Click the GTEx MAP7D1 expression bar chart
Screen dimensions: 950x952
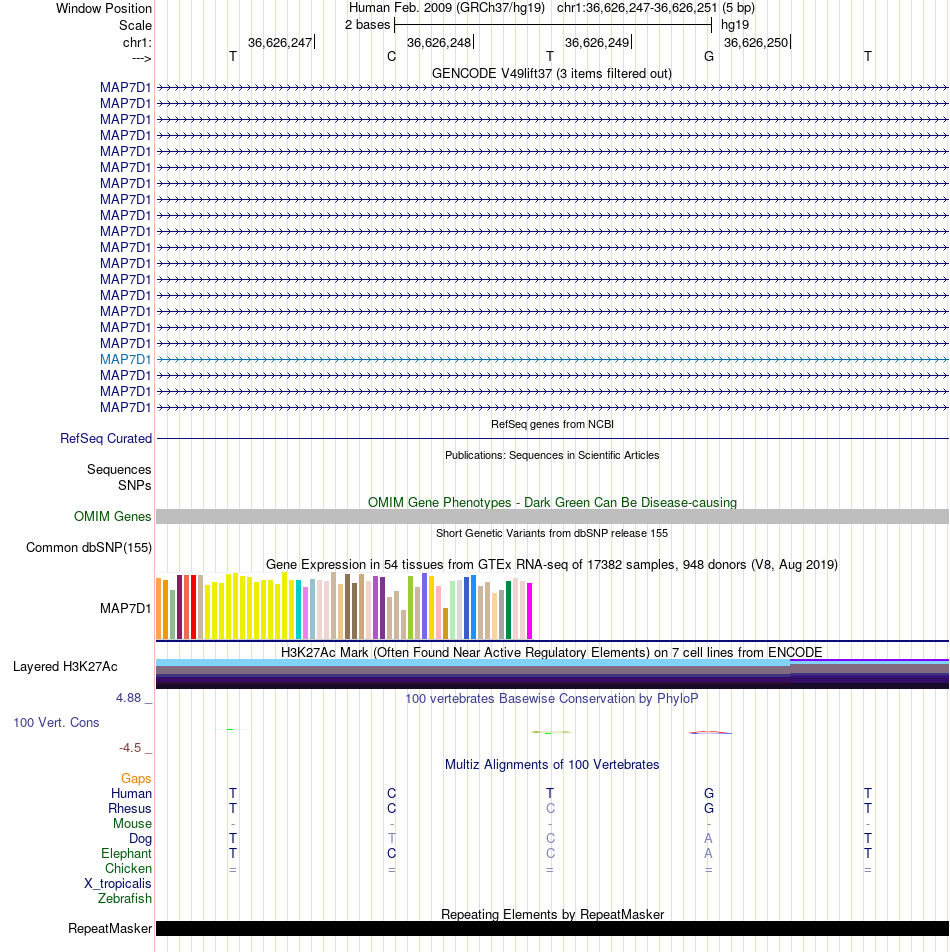(344, 606)
